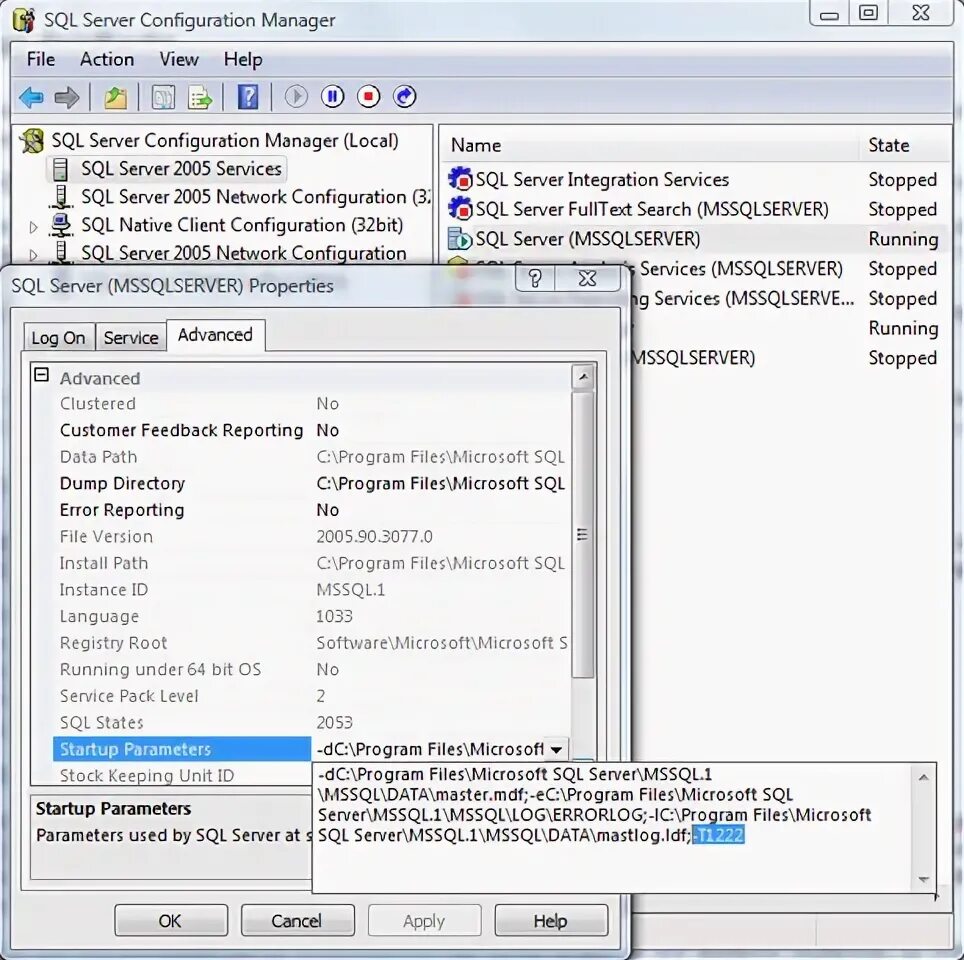
Task: Click the Export List toolbar icon
Action: point(200,97)
